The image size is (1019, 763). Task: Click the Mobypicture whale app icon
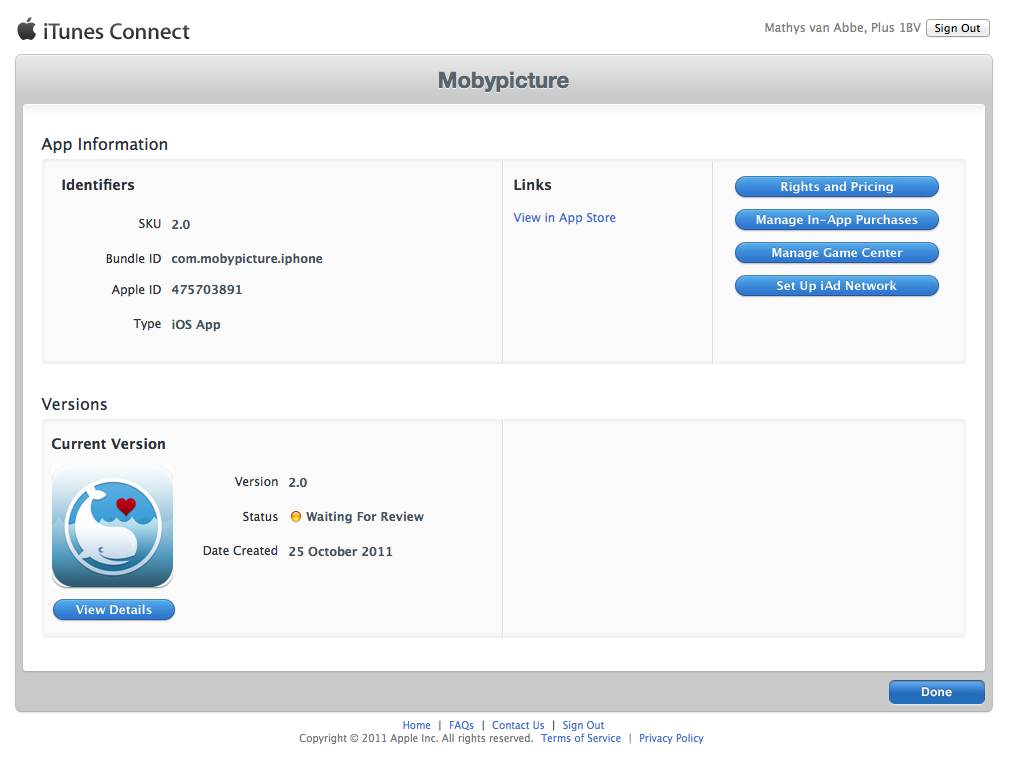tap(112, 526)
